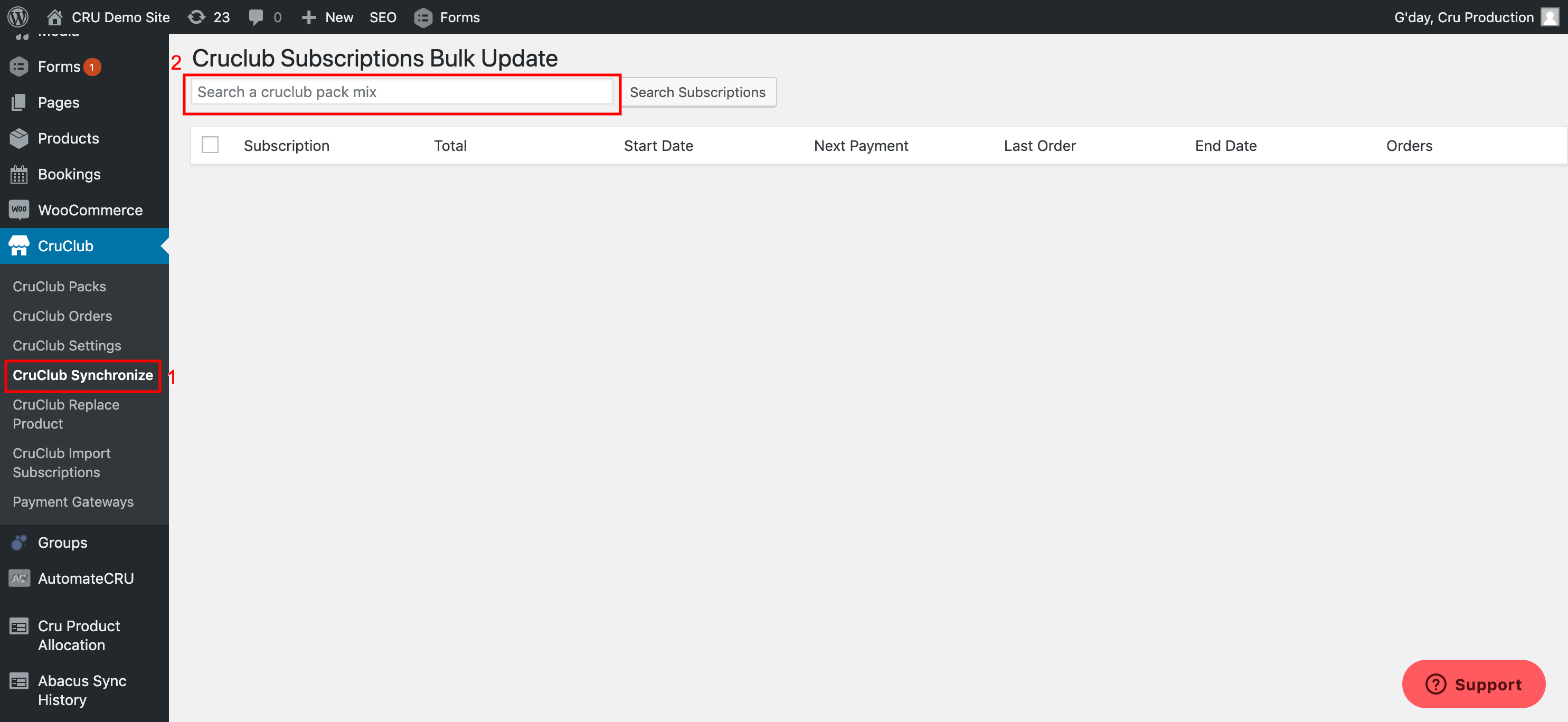Click the WordPress logo icon
The width and height of the screenshot is (1568, 722).
18,17
